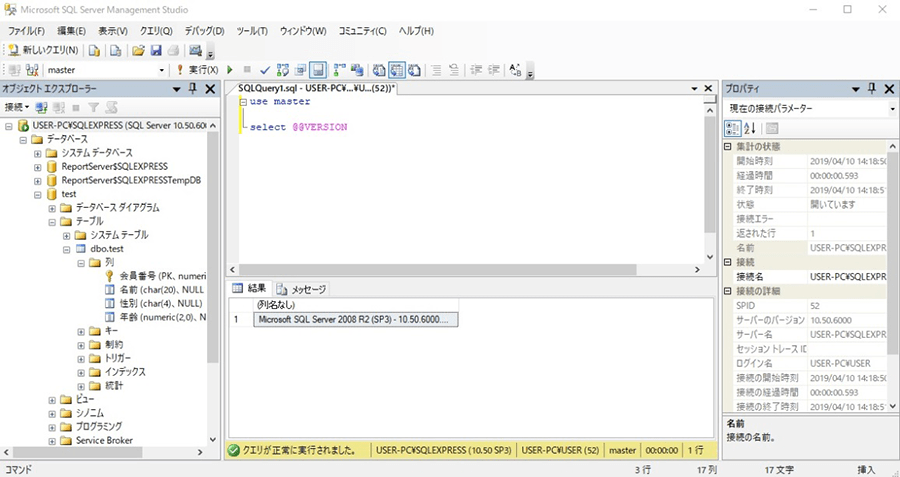
Task: Open 表示(V) menu
Action: click(113, 31)
